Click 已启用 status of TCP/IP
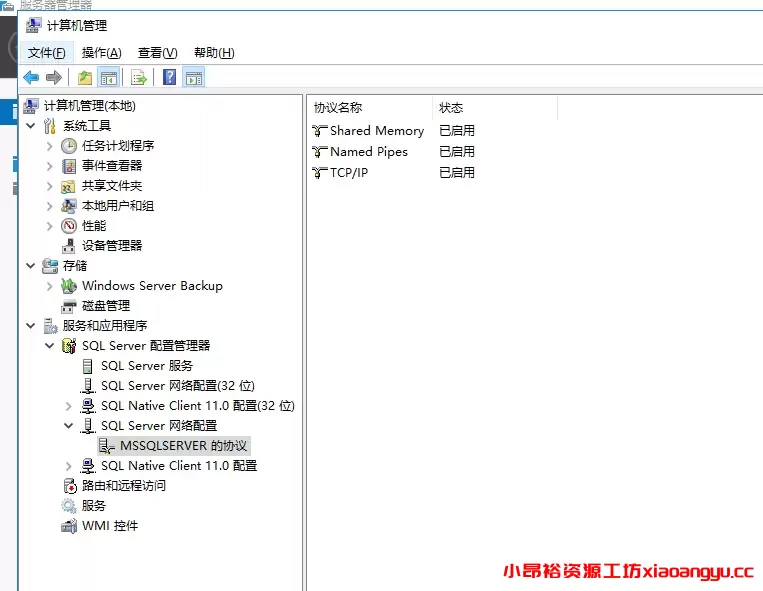Image resolution: width=763 pixels, height=591 pixels. click(x=456, y=173)
